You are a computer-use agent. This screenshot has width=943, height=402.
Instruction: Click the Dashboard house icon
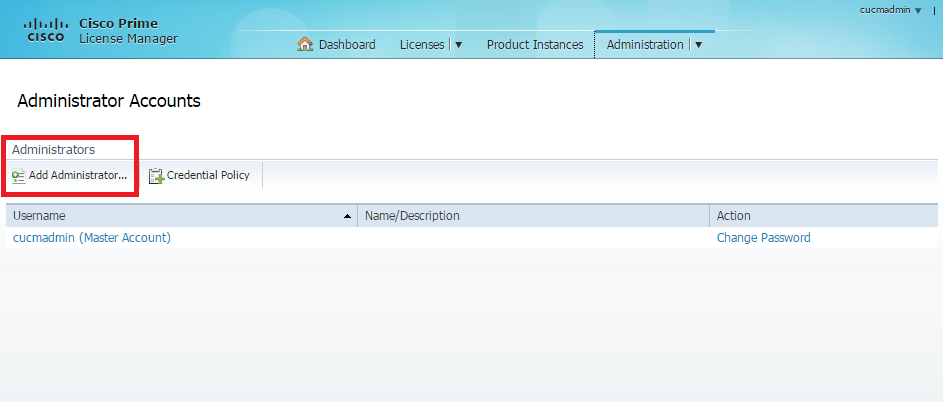305,45
